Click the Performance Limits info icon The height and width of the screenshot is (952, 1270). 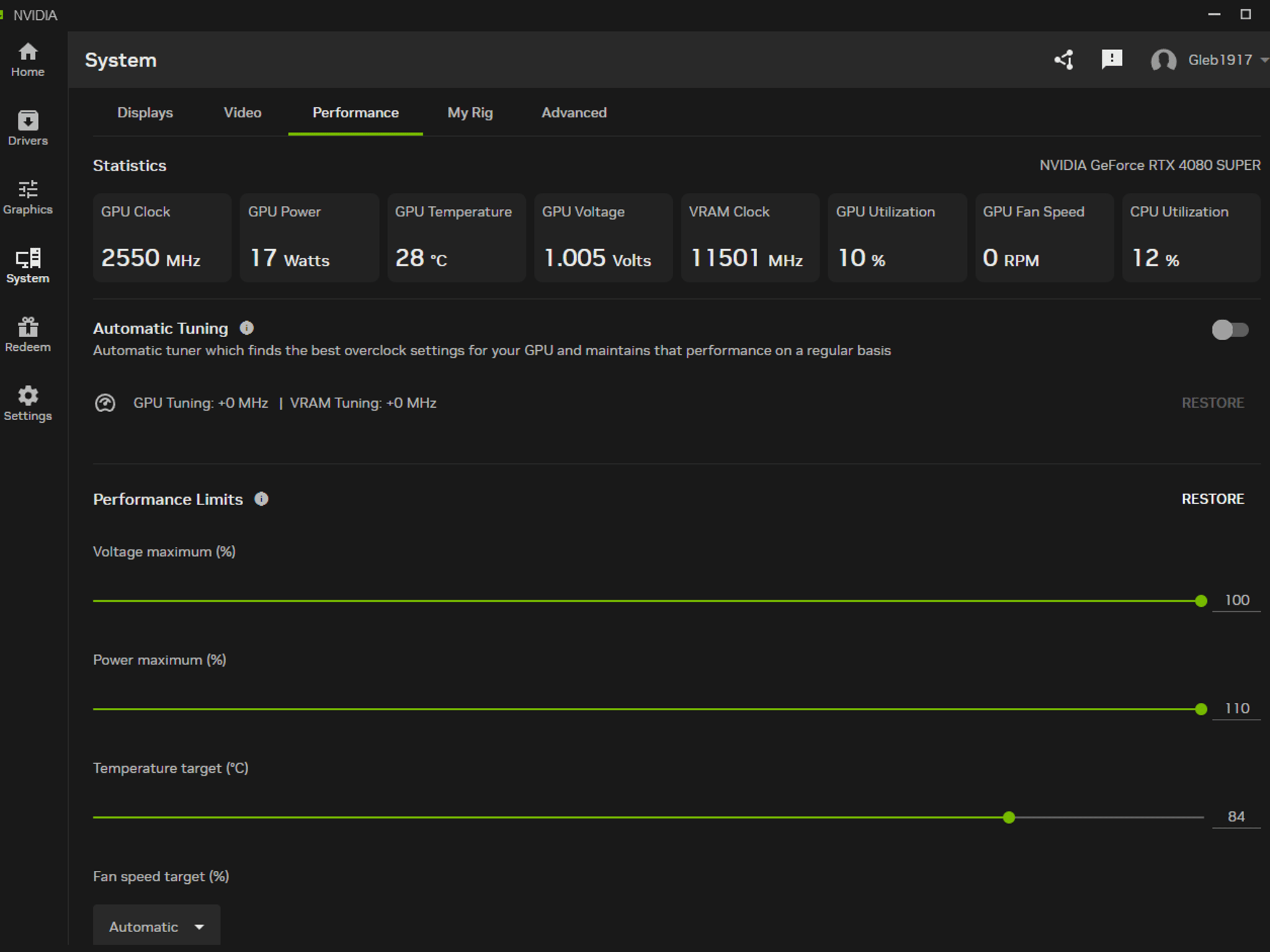(x=262, y=499)
